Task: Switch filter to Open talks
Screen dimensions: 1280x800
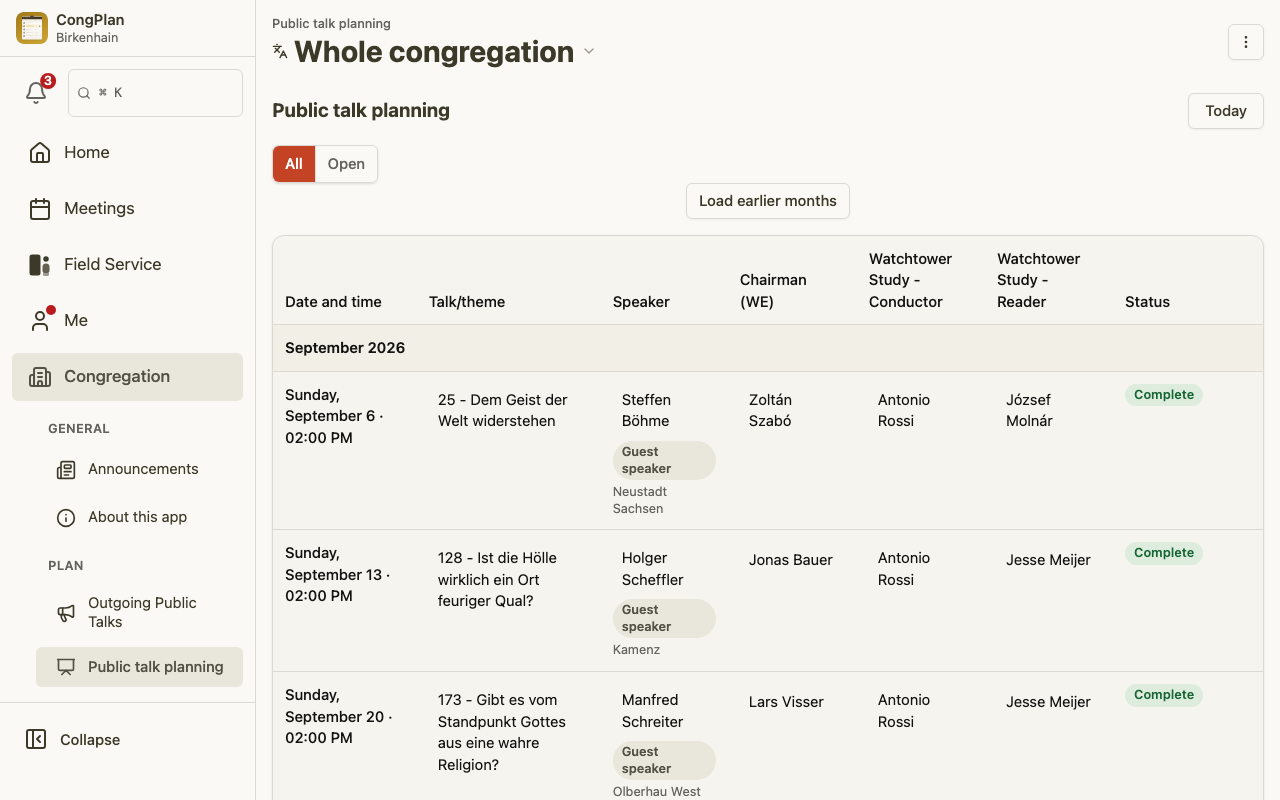Action: pyautogui.click(x=346, y=164)
